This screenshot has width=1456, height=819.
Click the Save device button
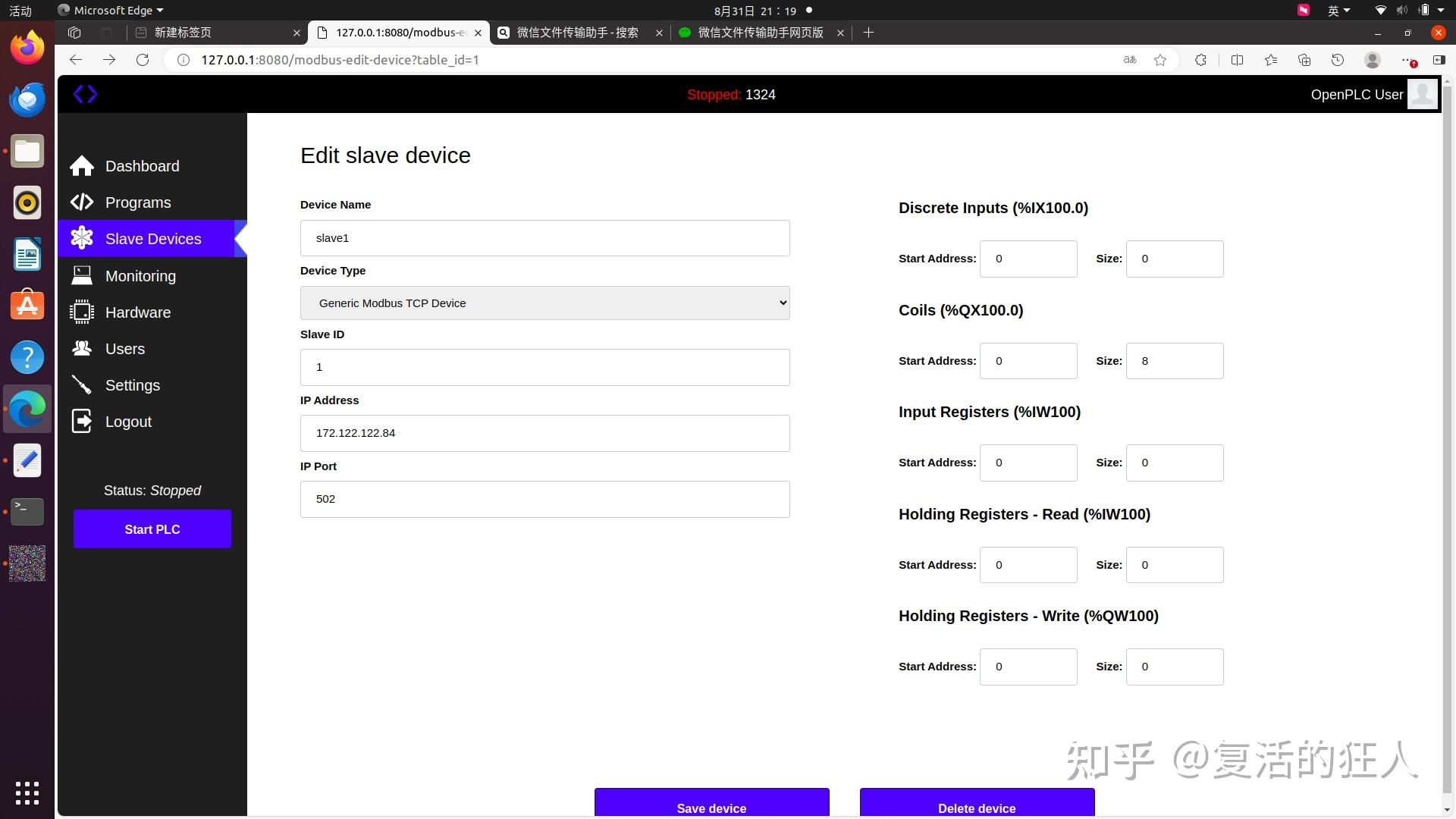(x=711, y=806)
